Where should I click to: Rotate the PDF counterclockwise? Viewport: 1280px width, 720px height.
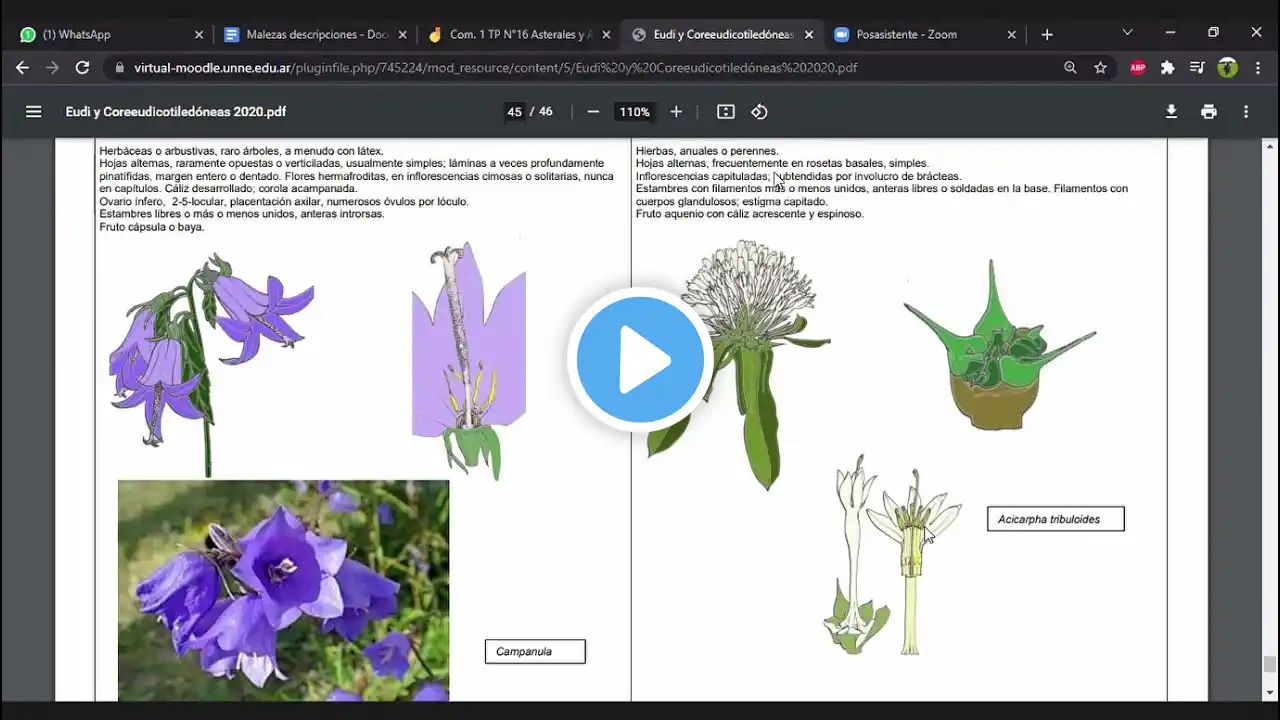(759, 112)
